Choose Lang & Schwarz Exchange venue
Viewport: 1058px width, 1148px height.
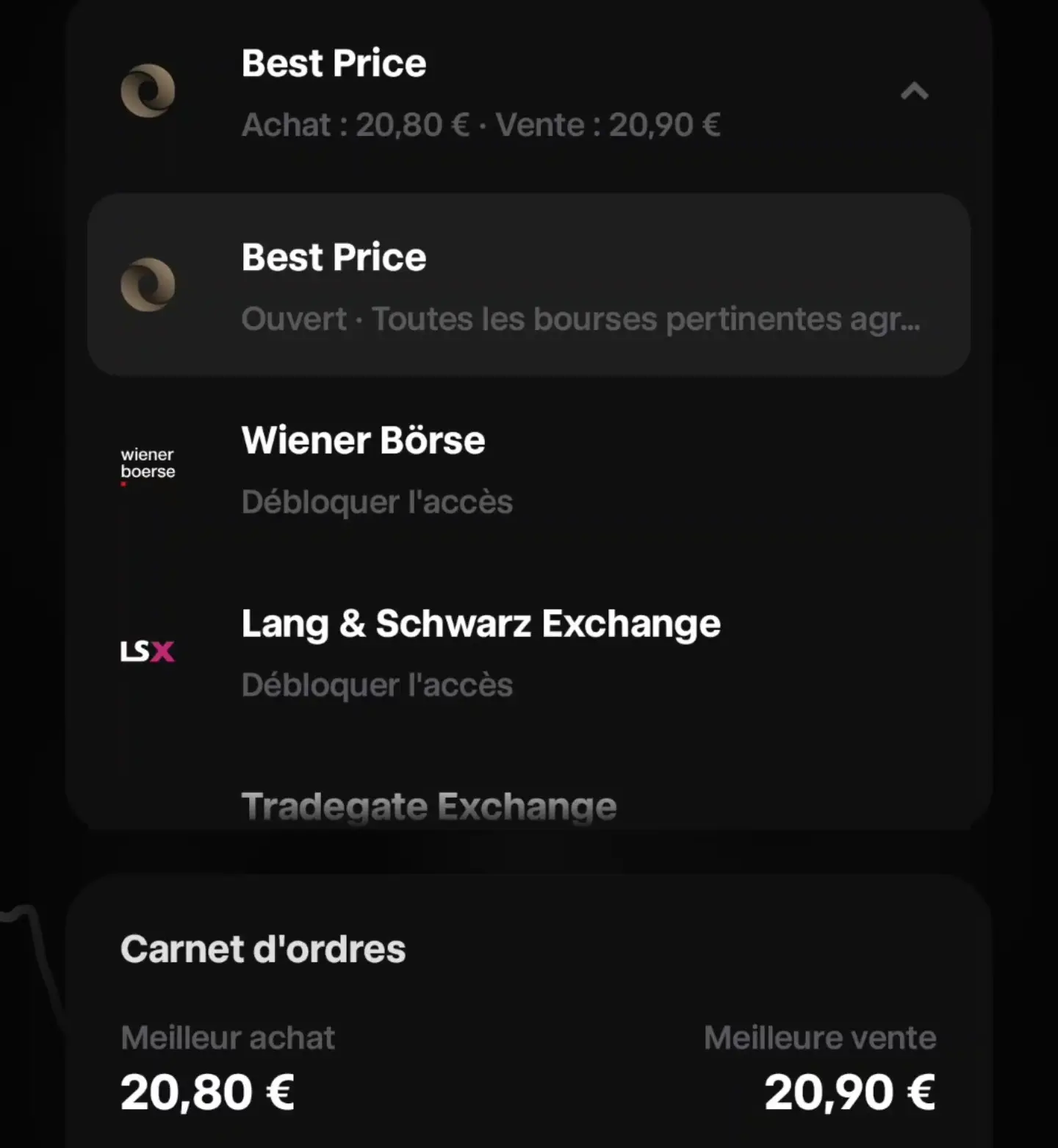pyautogui.click(x=529, y=652)
